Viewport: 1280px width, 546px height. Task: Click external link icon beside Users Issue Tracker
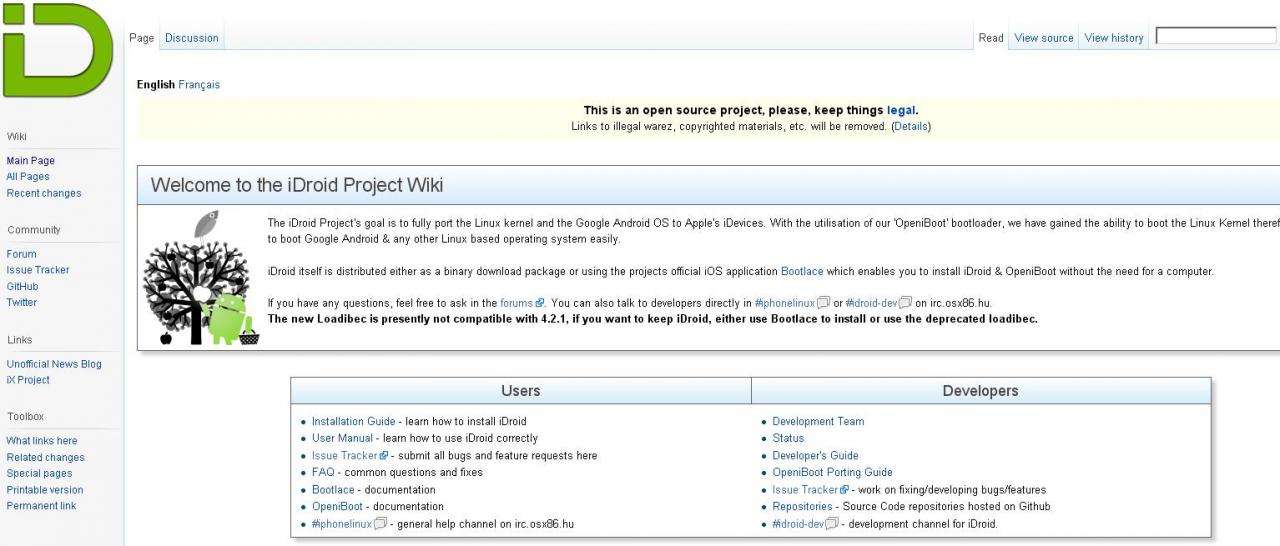pos(384,456)
